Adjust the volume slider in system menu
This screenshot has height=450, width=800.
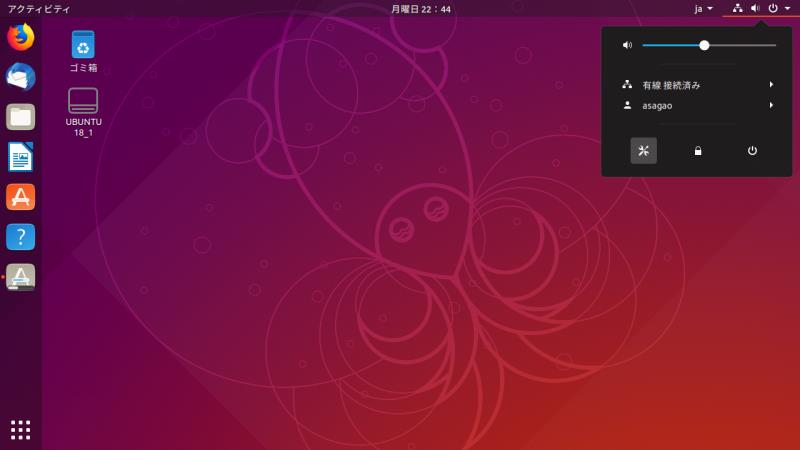point(709,45)
